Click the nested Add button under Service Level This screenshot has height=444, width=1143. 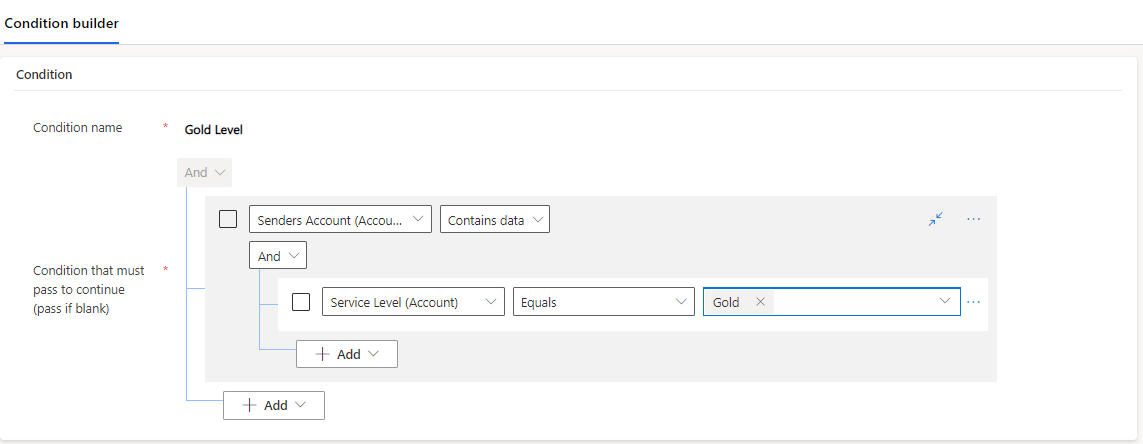347,354
